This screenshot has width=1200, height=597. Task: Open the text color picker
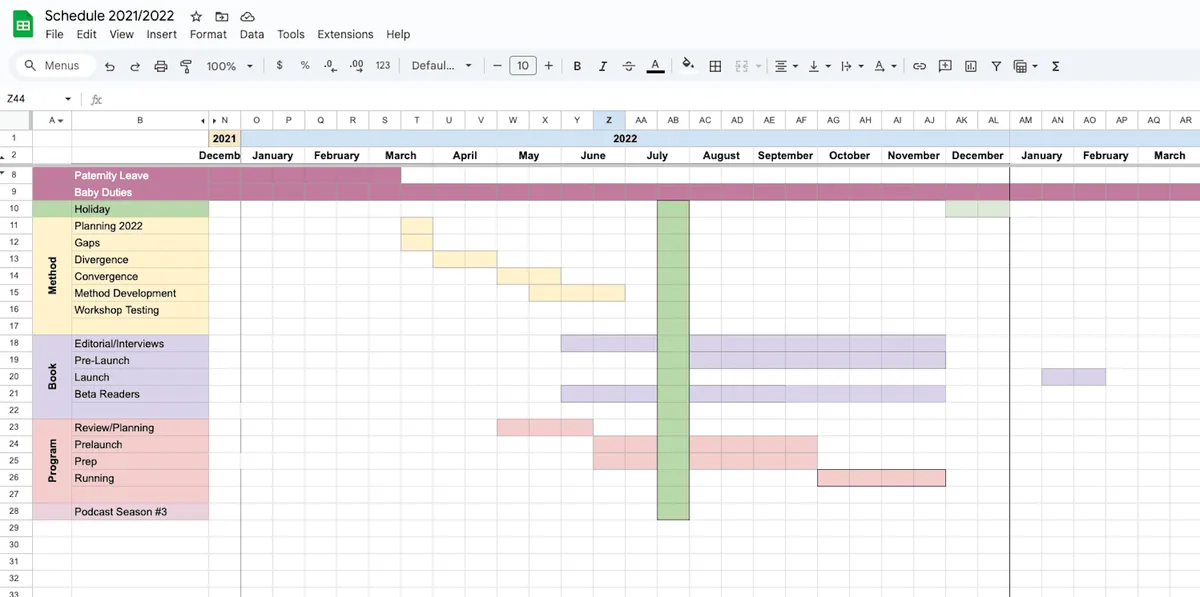tap(655, 66)
